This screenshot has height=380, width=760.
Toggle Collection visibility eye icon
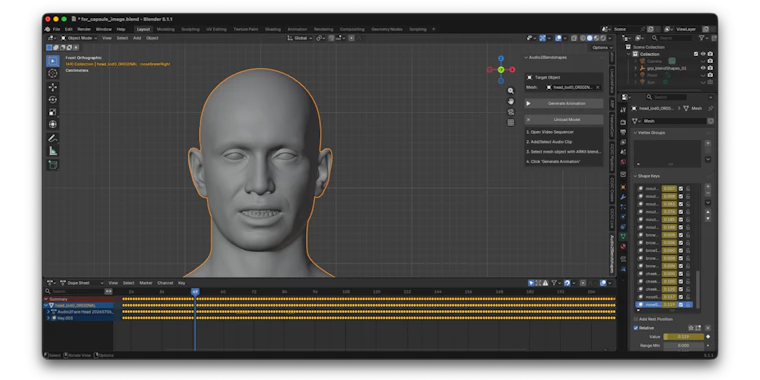click(703, 54)
